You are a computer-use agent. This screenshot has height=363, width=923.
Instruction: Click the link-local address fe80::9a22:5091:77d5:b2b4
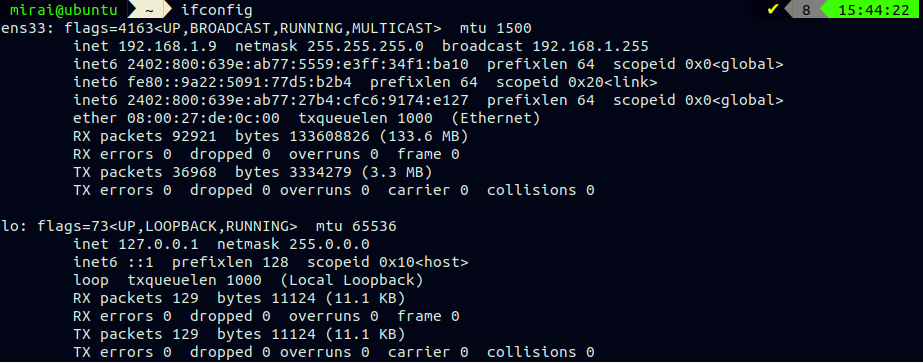coord(240,82)
